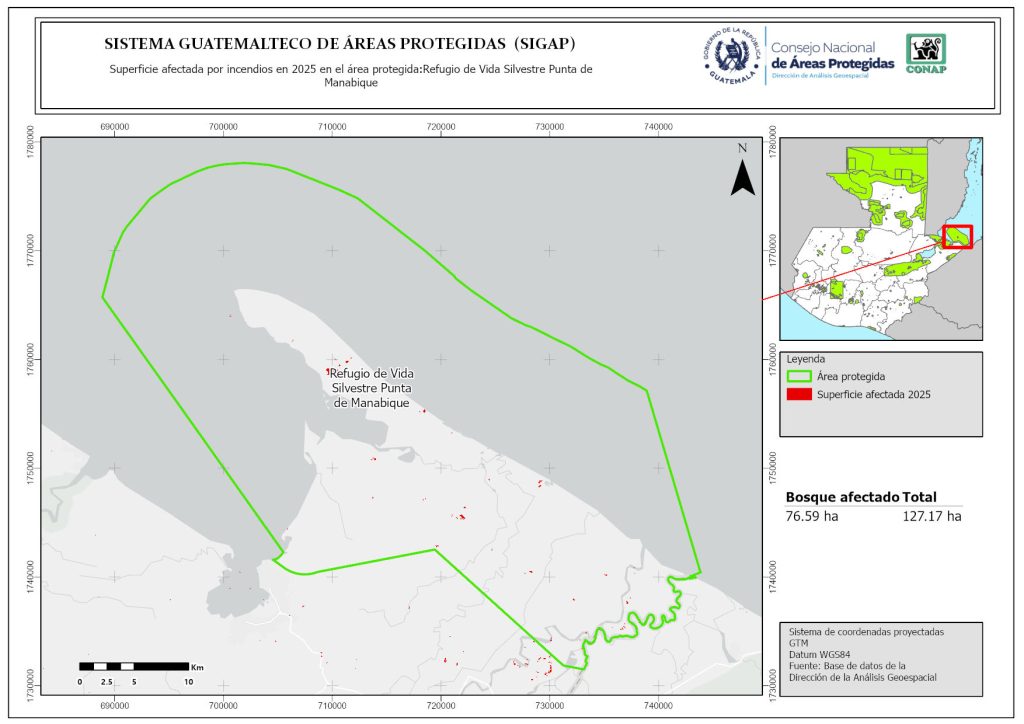Click the 'Consejo Nacional de Áreas Protegidas' logo text
Image resolution: width=1024 pixels, height=724 pixels.
832,57
